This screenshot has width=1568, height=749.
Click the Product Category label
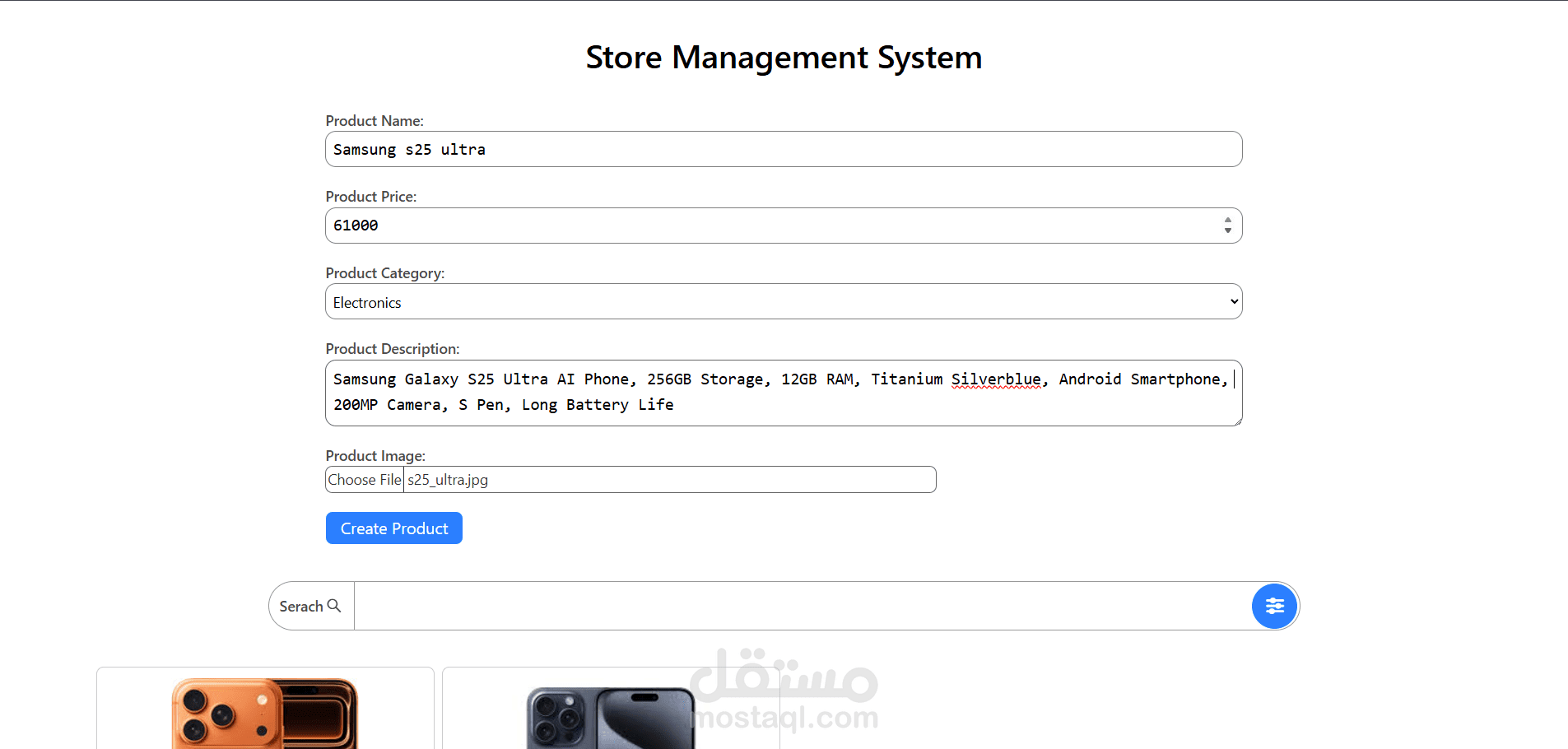[385, 273]
